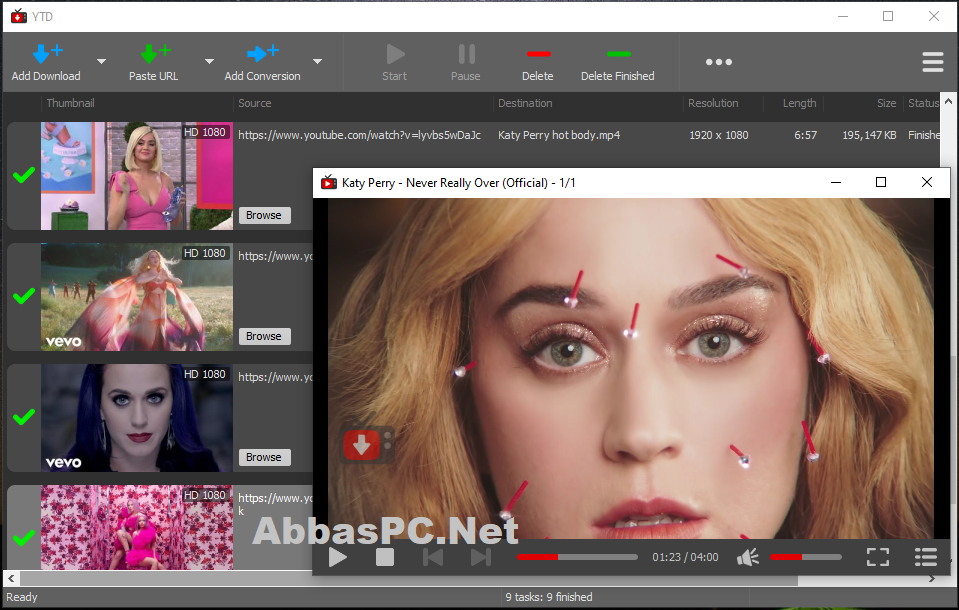Click the Ready status bar text

pyautogui.click(x=21, y=597)
